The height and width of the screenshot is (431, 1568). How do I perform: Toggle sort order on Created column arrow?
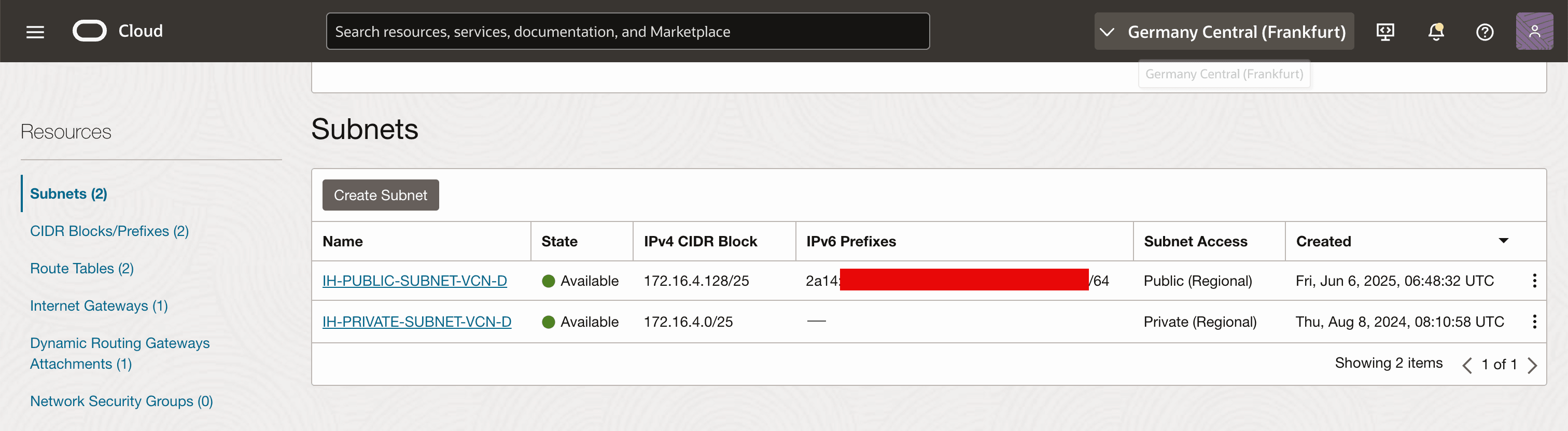pyautogui.click(x=1503, y=241)
